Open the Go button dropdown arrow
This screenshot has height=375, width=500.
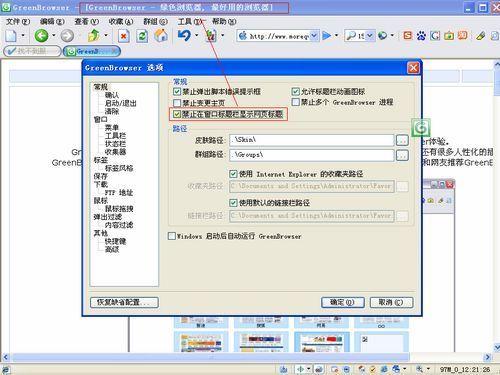point(336,35)
